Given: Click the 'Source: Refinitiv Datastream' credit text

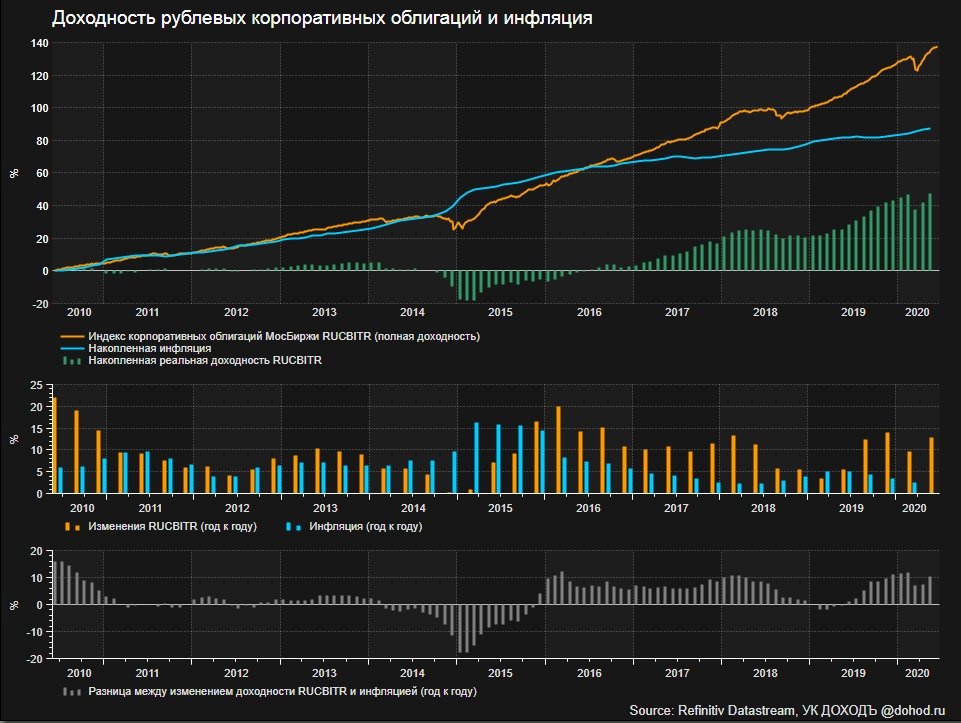Looking at the screenshot, I should (x=712, y=711).
